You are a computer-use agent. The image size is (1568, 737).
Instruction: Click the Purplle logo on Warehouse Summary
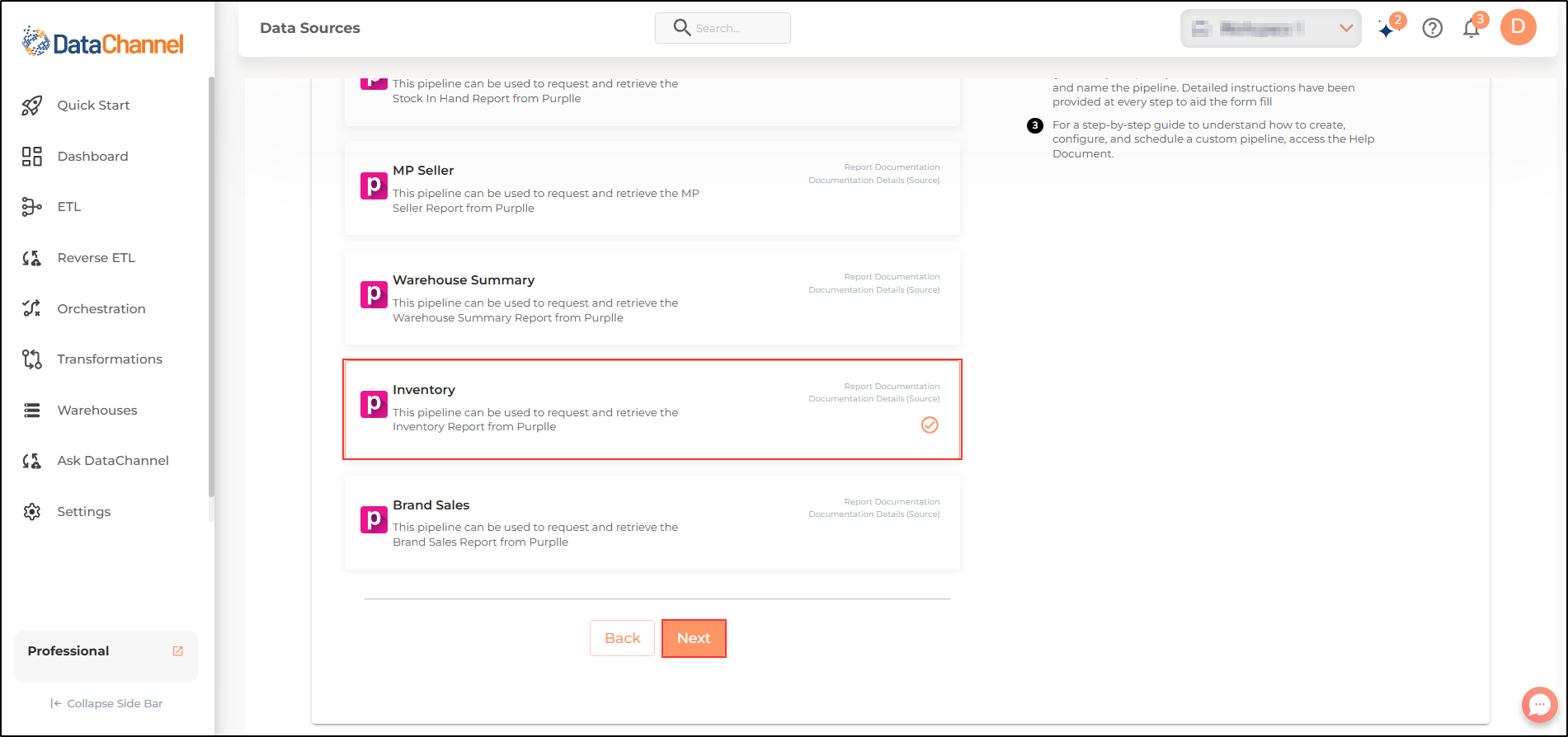374,294
